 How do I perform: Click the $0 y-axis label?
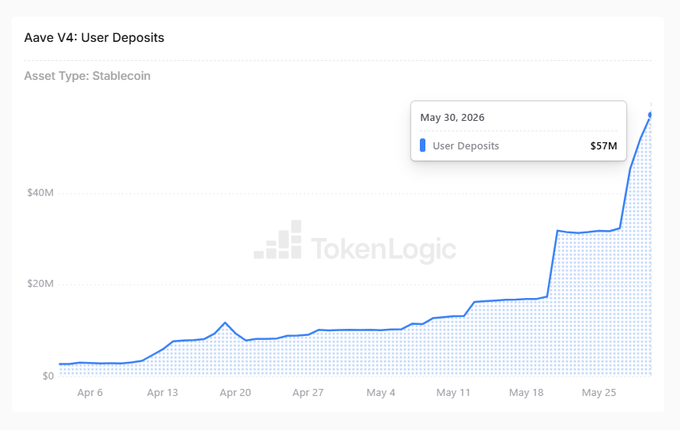48,376
